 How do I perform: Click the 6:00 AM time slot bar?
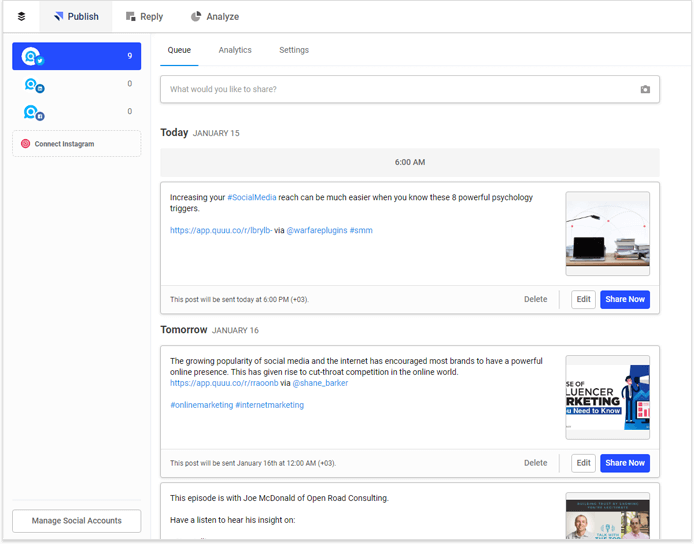pyautogui.click(x=410, y=162)
